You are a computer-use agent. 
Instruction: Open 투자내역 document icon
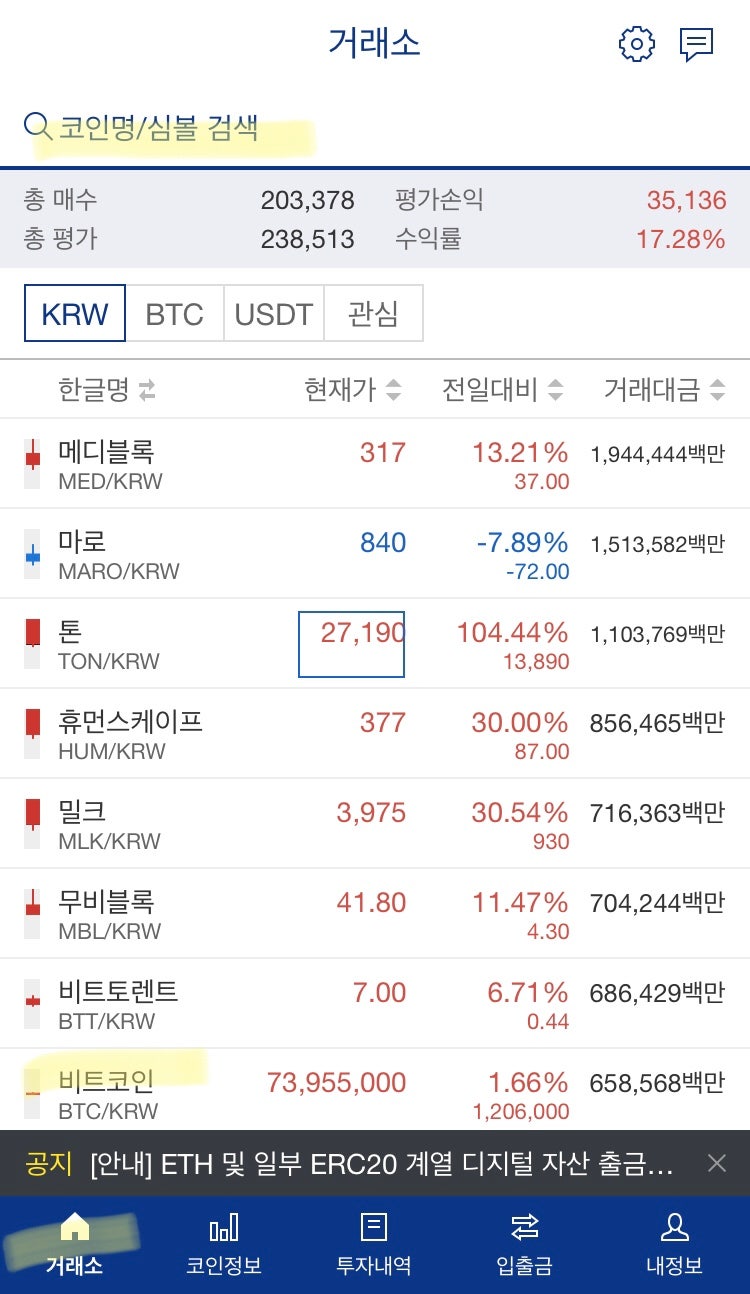373,1227
